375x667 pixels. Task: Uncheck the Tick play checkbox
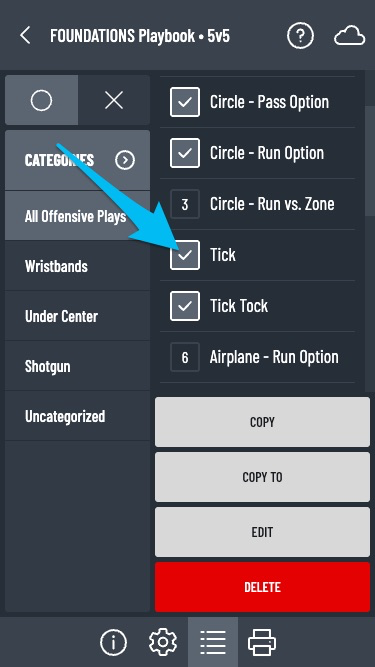pyautogui.click(x=185, y=255)
